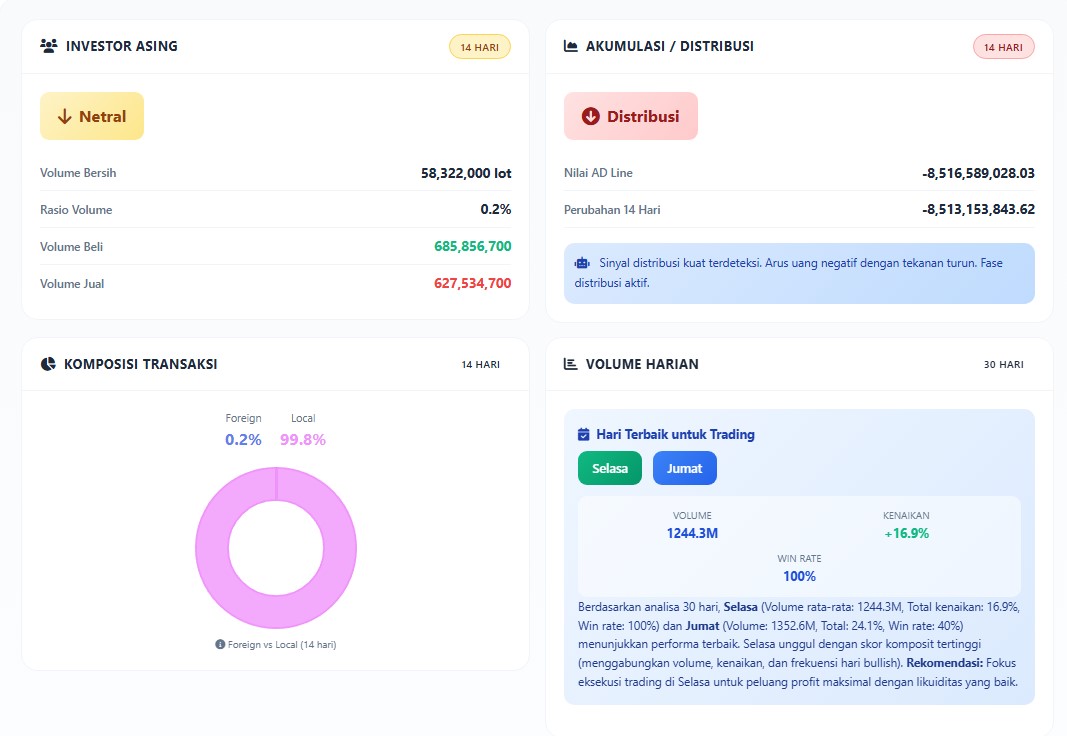This screenshot has width=1067, height=736.
Task: Click the Netral status badge
Action: pos(92,116)
